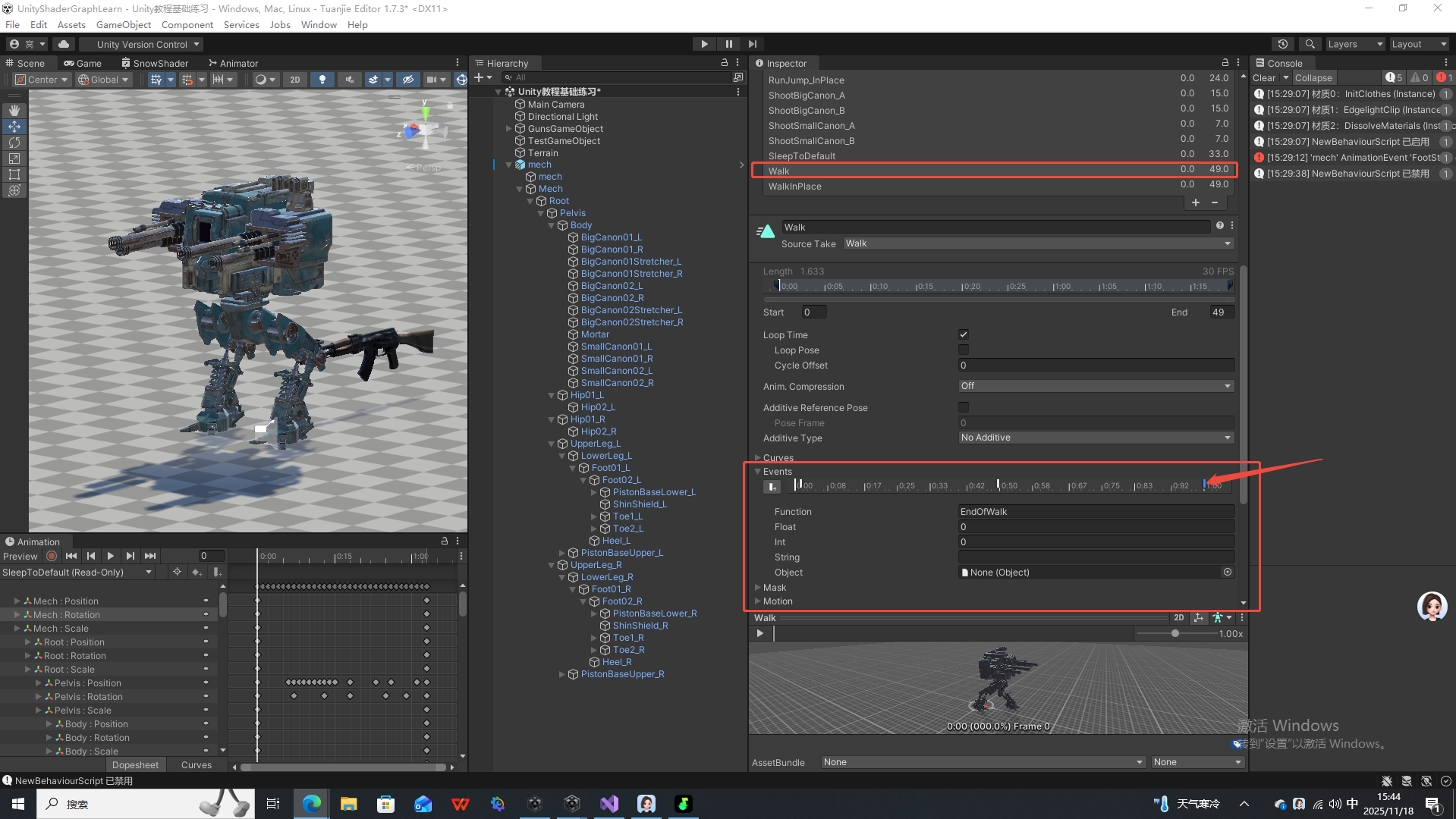Add an event in Animation window
Image resolution: width=1456 pixels, height=819 pixels.
click(217, 572)
